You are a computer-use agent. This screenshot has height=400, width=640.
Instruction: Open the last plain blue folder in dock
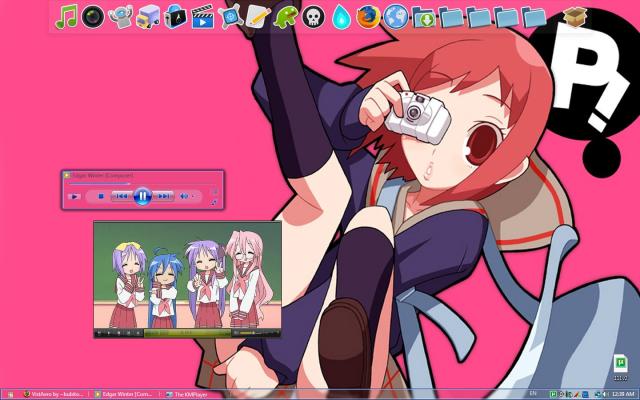[x=534, y=17]
